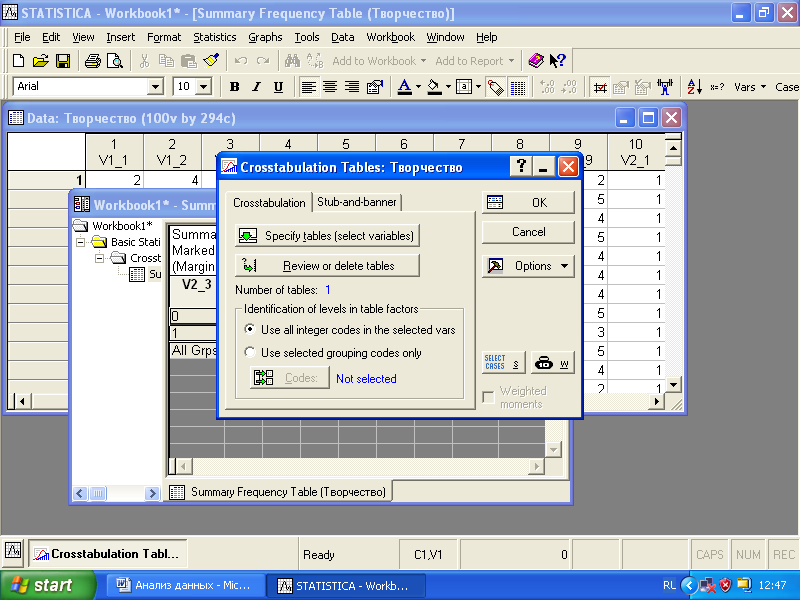Align text right in toolbar
This screenshot has height=600, width=800.
352,87
